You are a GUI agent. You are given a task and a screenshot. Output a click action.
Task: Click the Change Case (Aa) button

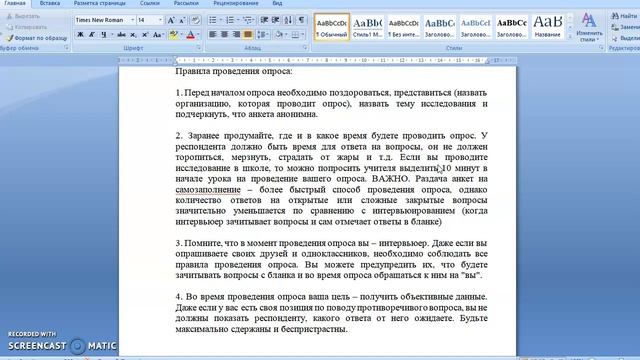(158, 35)
